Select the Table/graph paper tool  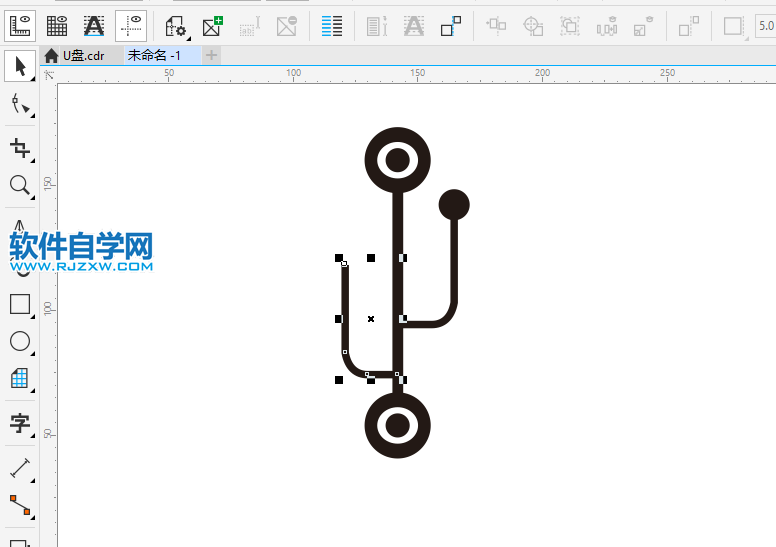(19, 379)
